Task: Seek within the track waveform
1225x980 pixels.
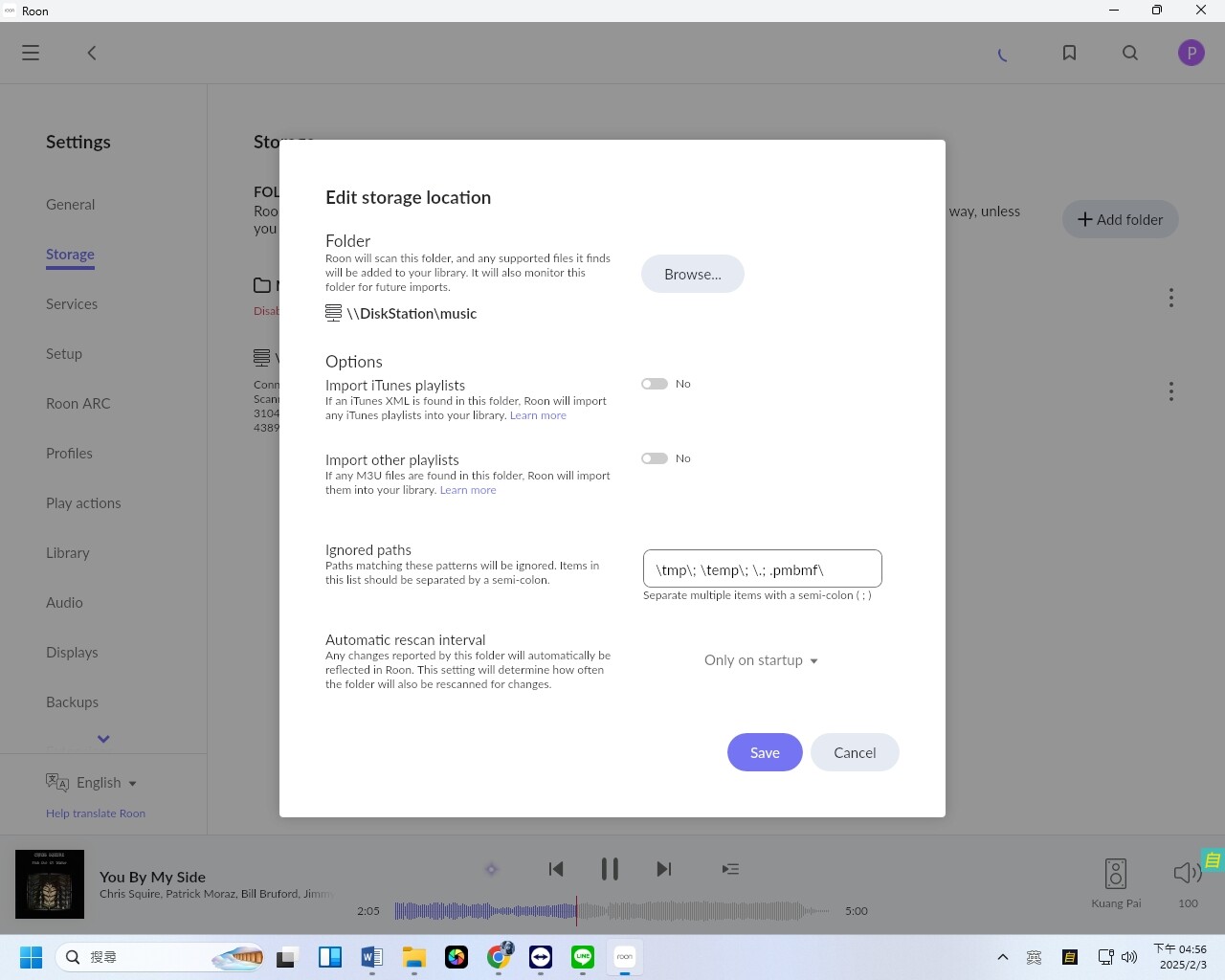Action: (612, 911)
